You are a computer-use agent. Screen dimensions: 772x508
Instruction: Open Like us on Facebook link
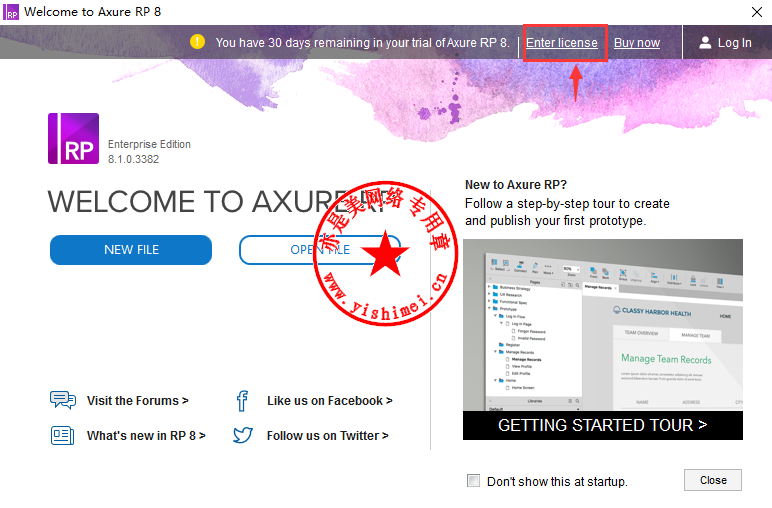coord(330,401)
